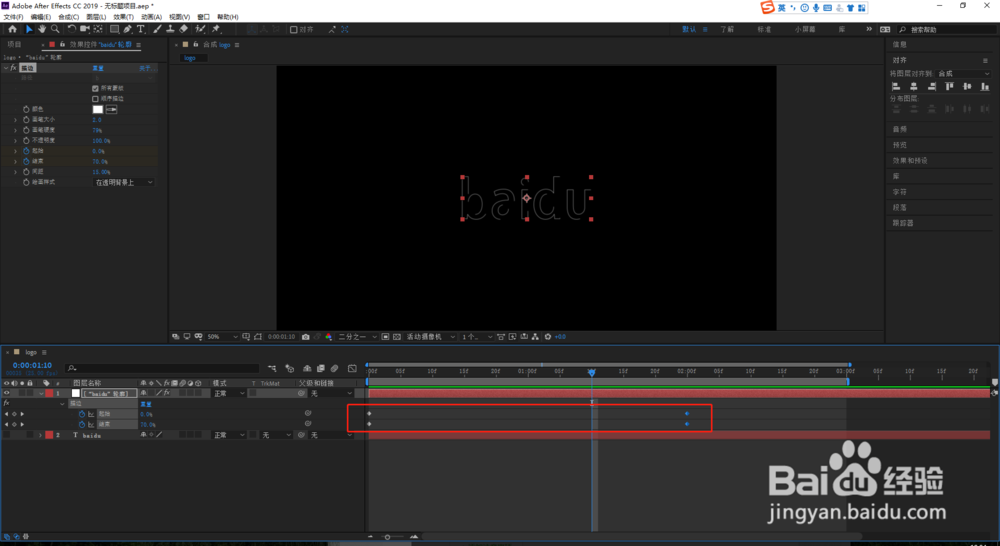Click the Graph Editor icon in timeline

(x=352, y=369)
